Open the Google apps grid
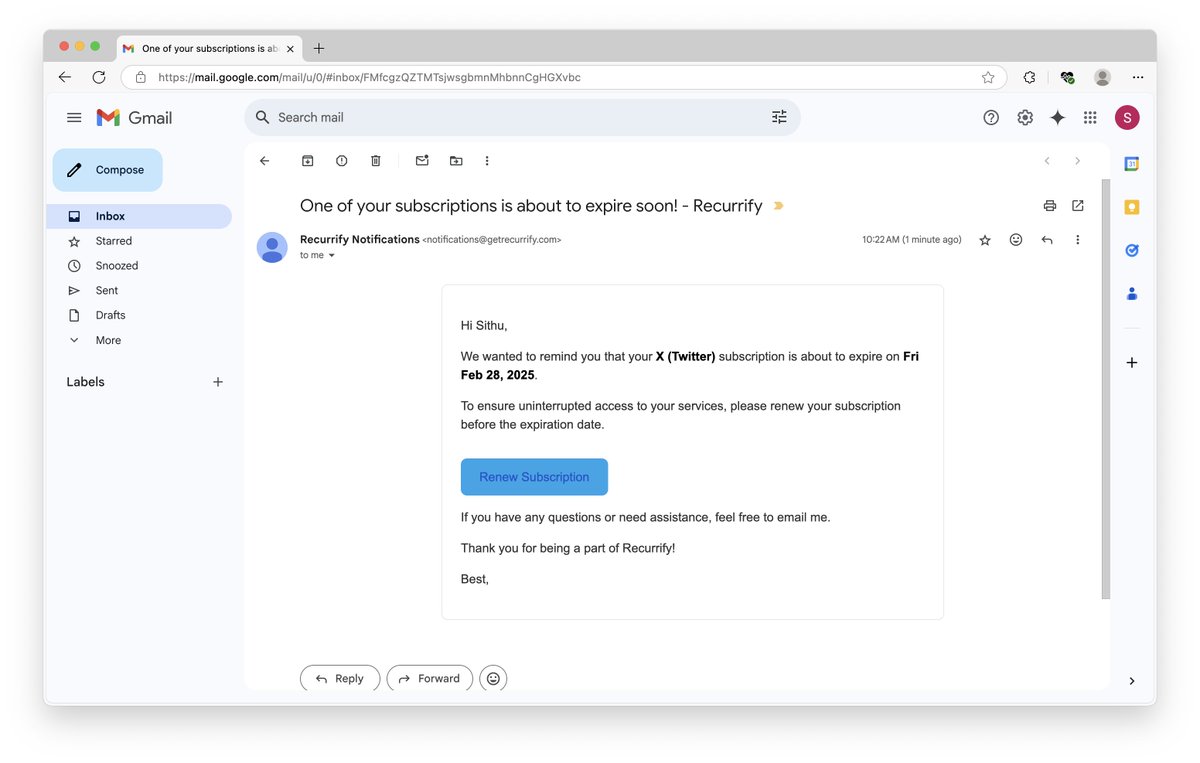The width and height of the screenshot is (1200, 763). pos(1090,118)
